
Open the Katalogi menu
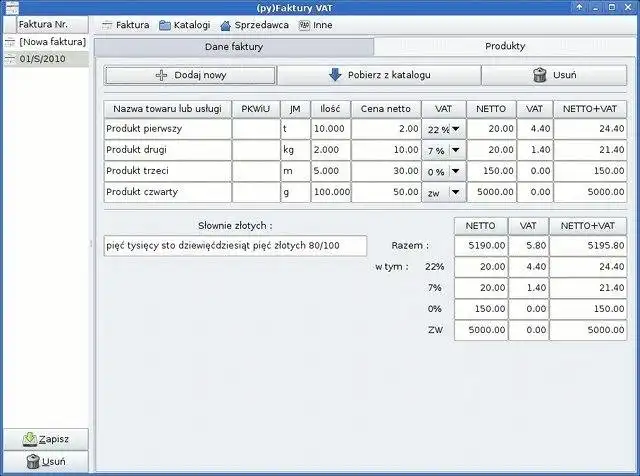(184, 25)
